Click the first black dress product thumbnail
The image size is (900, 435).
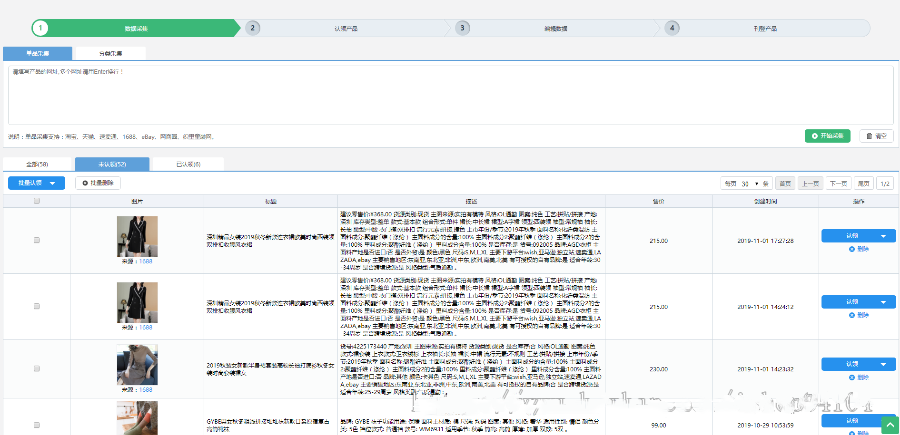[x=137, y=235]
